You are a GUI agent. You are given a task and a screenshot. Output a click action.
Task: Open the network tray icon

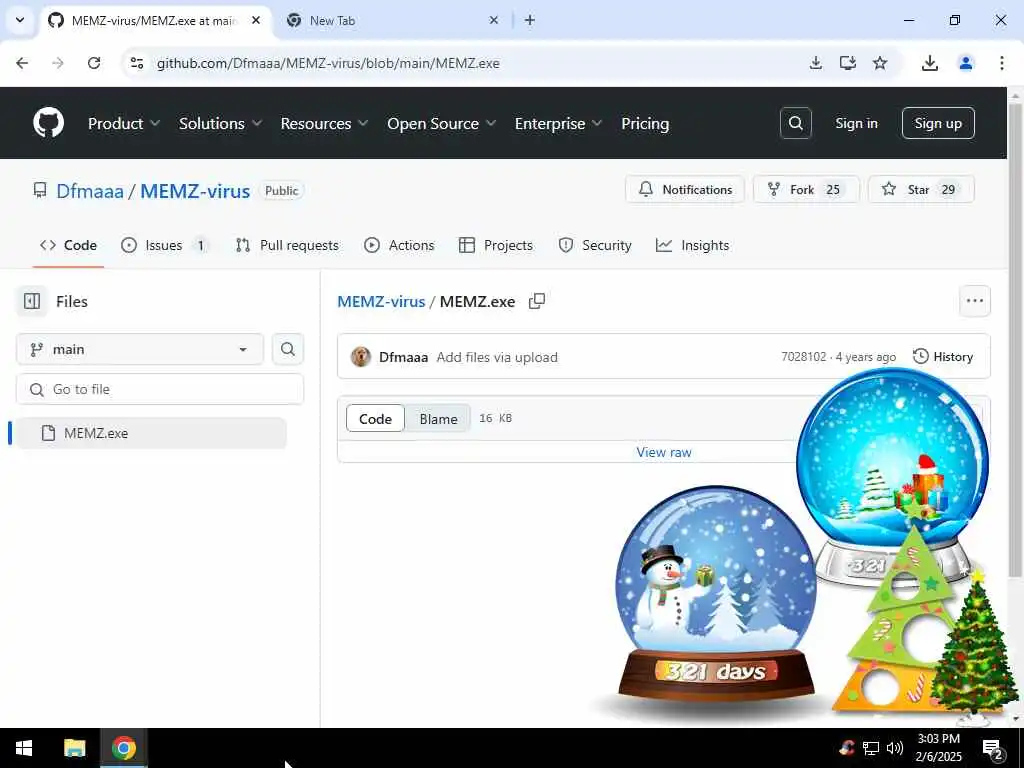(871, 748)
